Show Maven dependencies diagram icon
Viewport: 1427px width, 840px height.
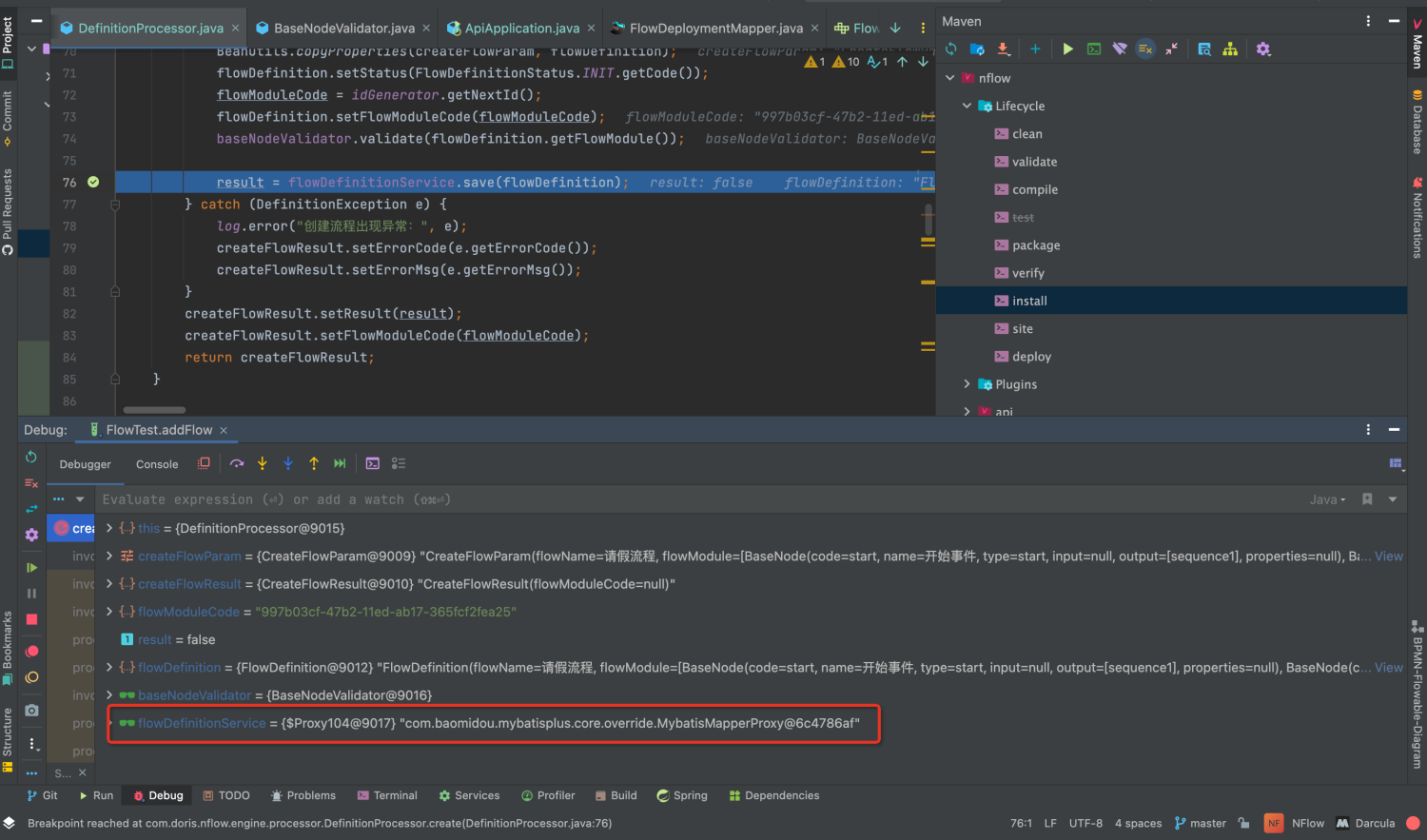coord(1230,49)
